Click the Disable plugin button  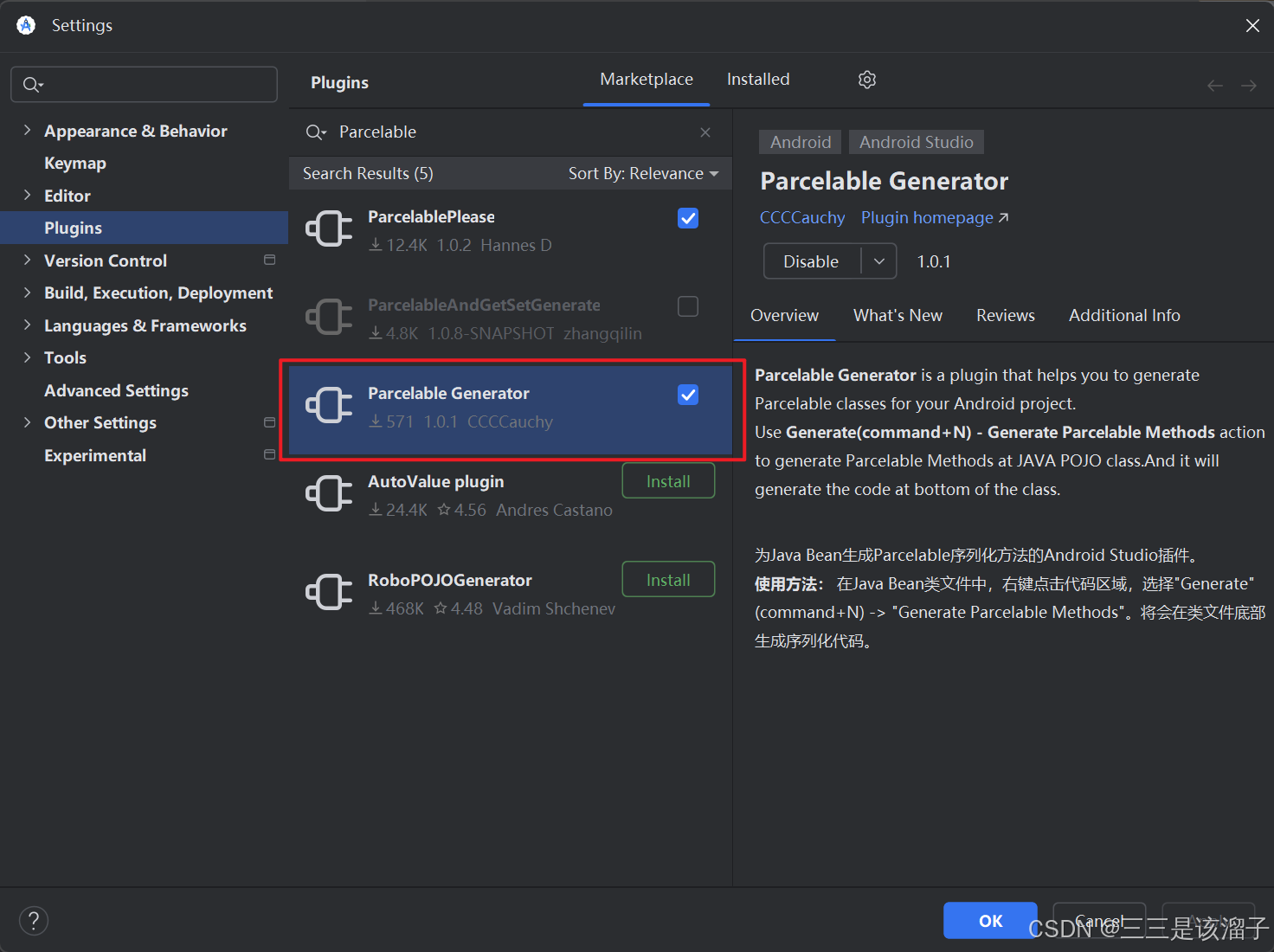(x=812, y=261)
